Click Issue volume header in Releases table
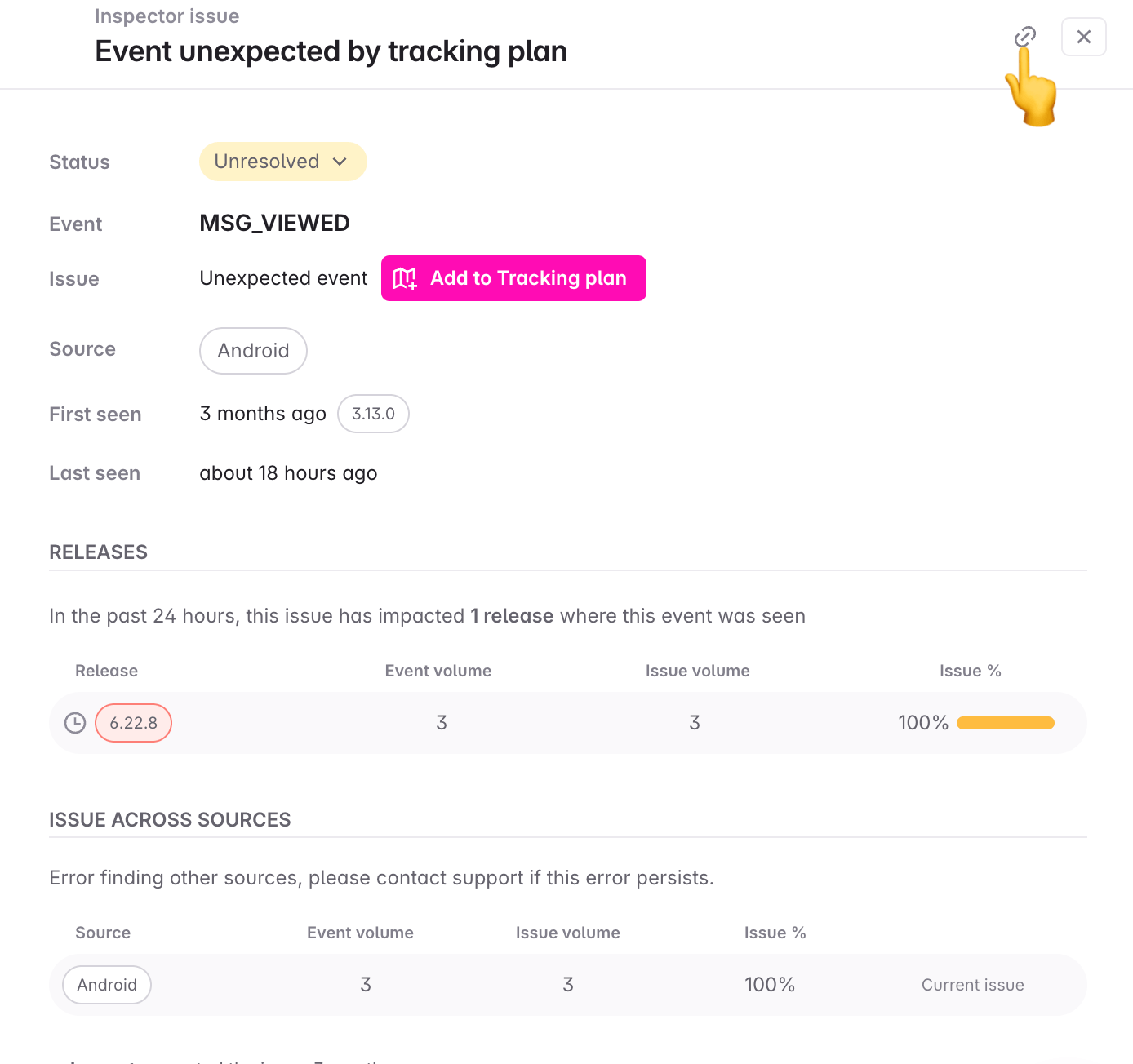The height and width of the screenshot is (1064, 1133). [697, 671]
